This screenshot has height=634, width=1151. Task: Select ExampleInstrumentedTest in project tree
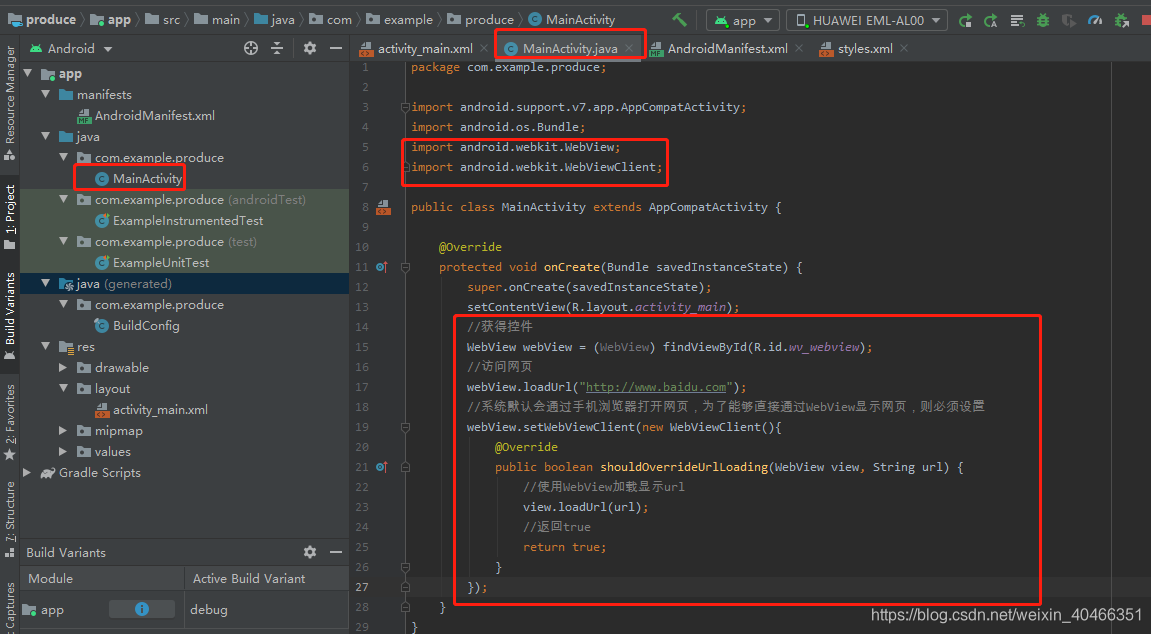[x=179, y=220]
